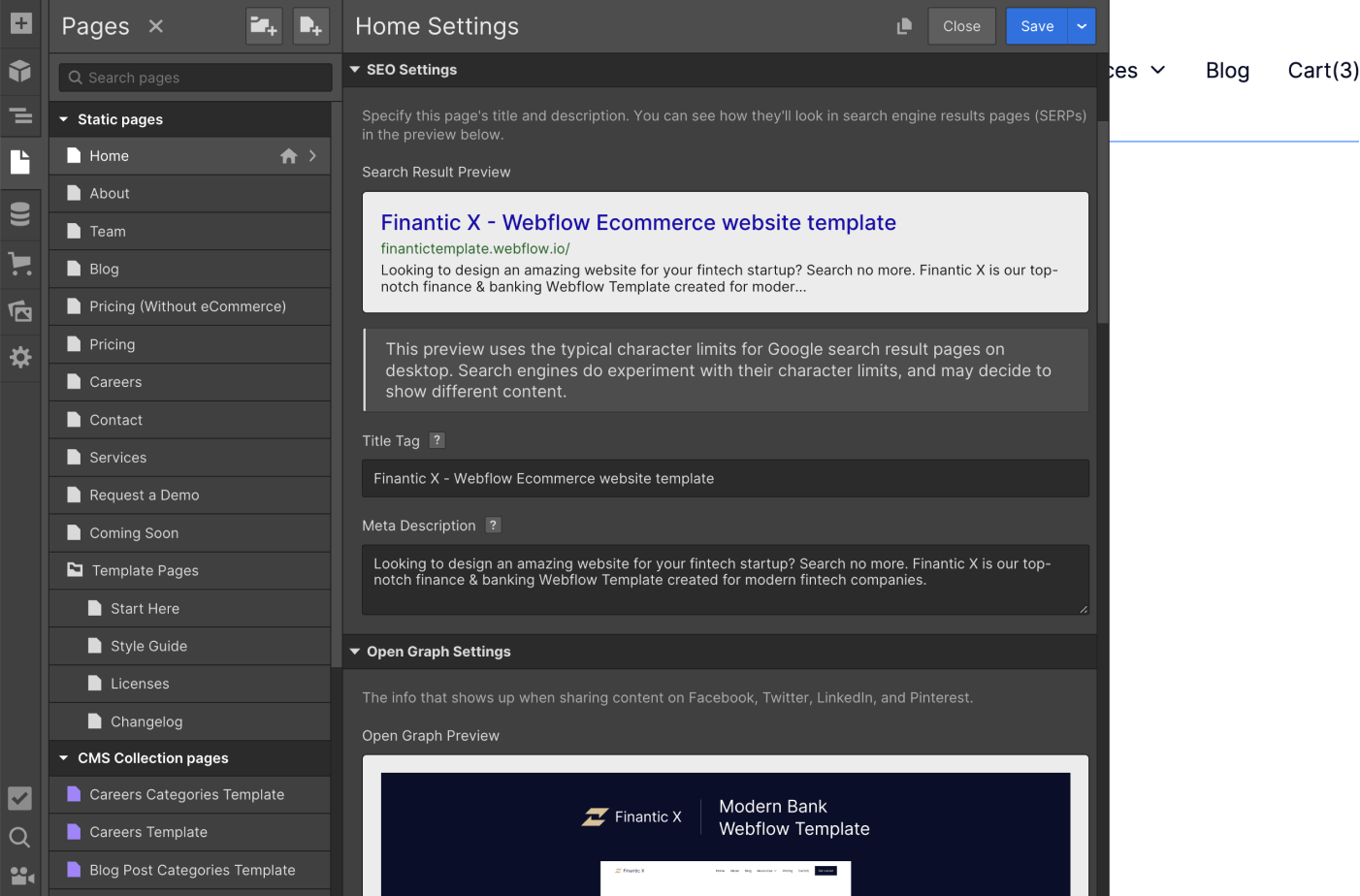Viewport: 1360px width, 896px height.
Task: Select the Blog page in list
Action: (190, 270)
